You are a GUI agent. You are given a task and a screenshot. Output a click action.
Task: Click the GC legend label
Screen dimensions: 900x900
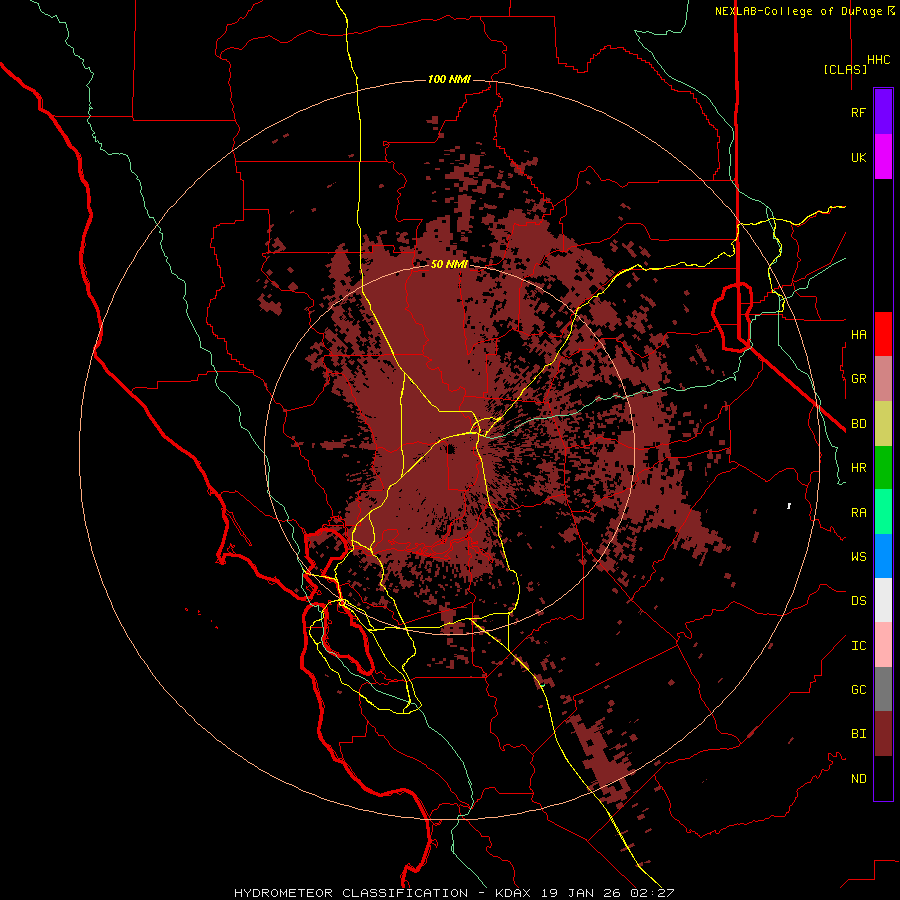858,689
